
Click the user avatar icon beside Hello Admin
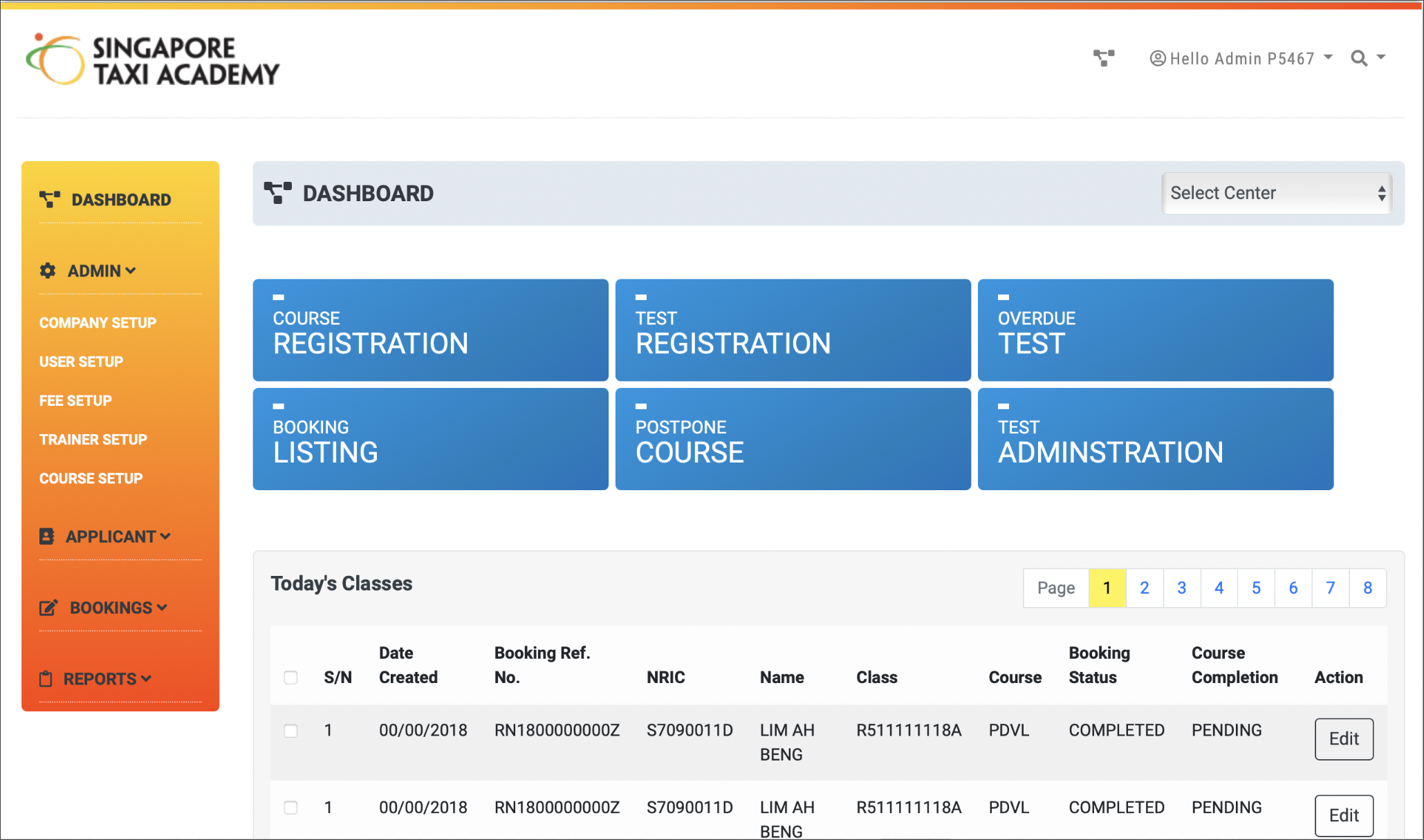pyautogui.click(x=1157, y=59)
